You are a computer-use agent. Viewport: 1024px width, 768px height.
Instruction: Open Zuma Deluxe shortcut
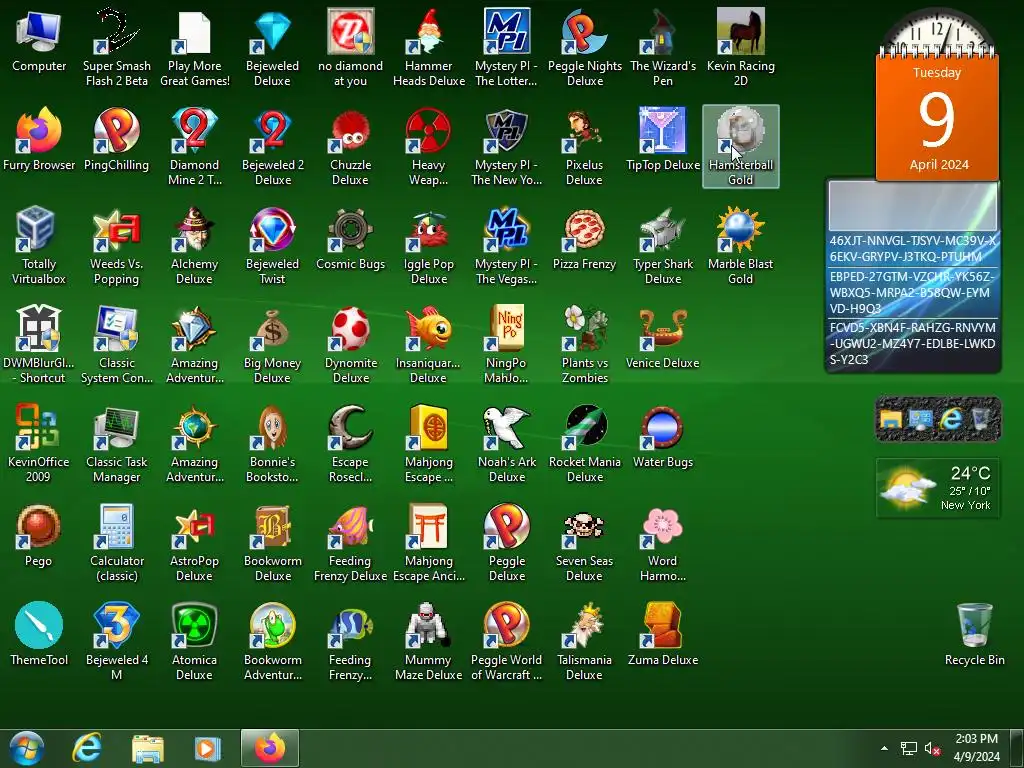[663, 633]
